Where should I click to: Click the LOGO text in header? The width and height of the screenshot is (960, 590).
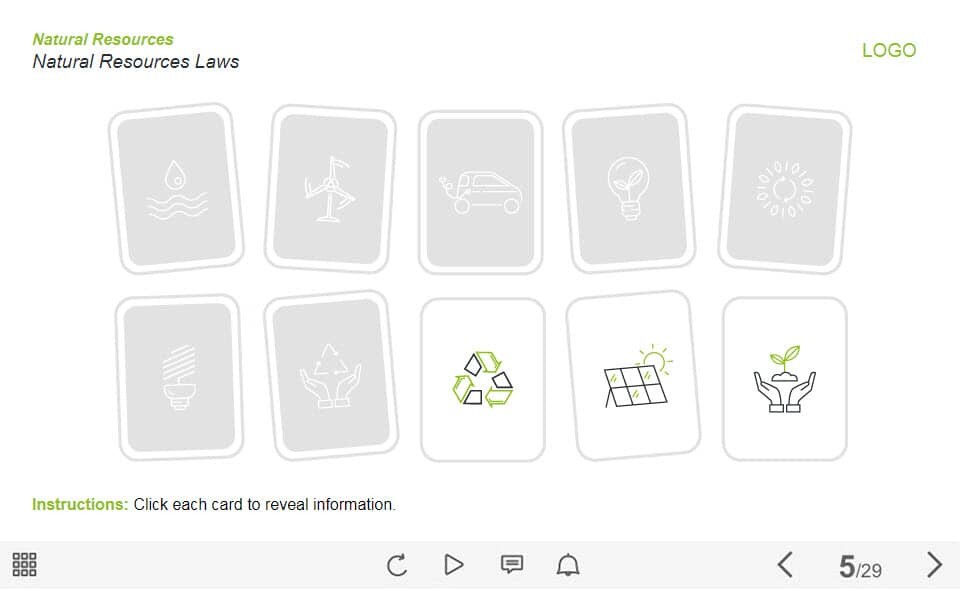pos(889,50)
